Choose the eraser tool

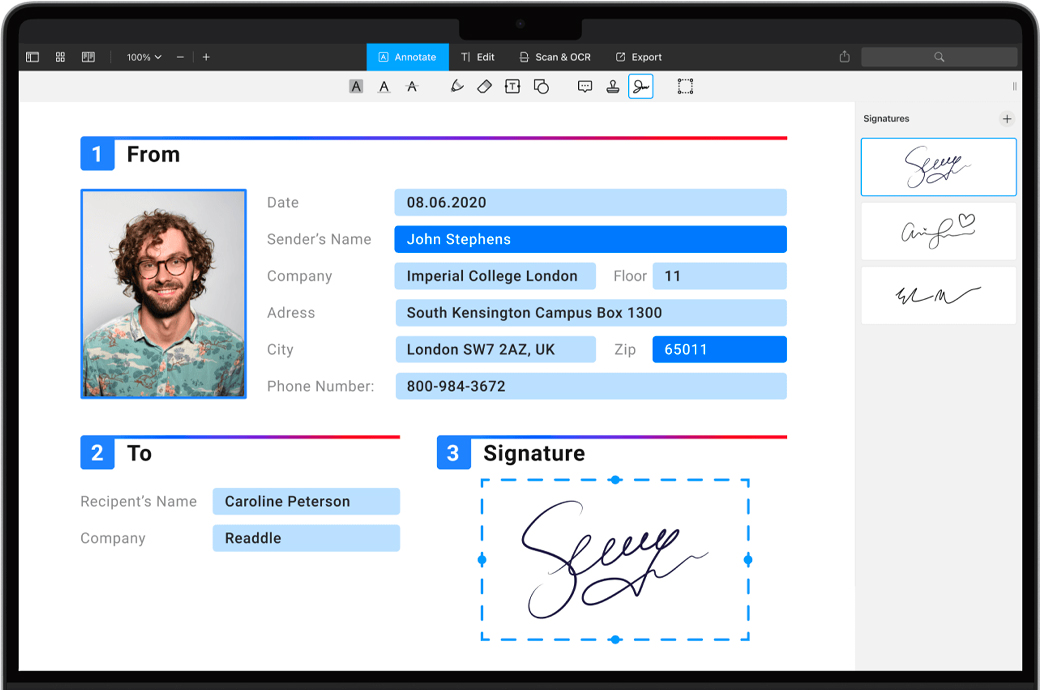tap(485, 87)
